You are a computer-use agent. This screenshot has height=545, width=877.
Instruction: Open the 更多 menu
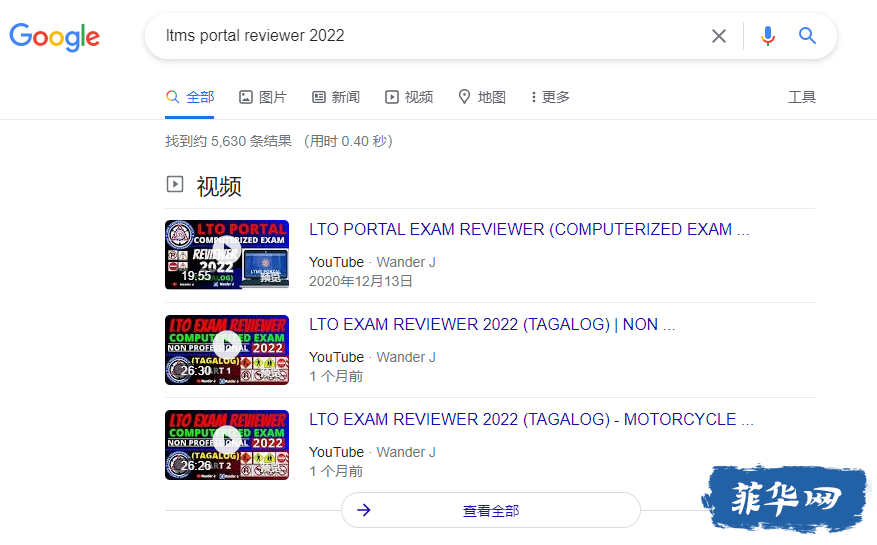550,97
